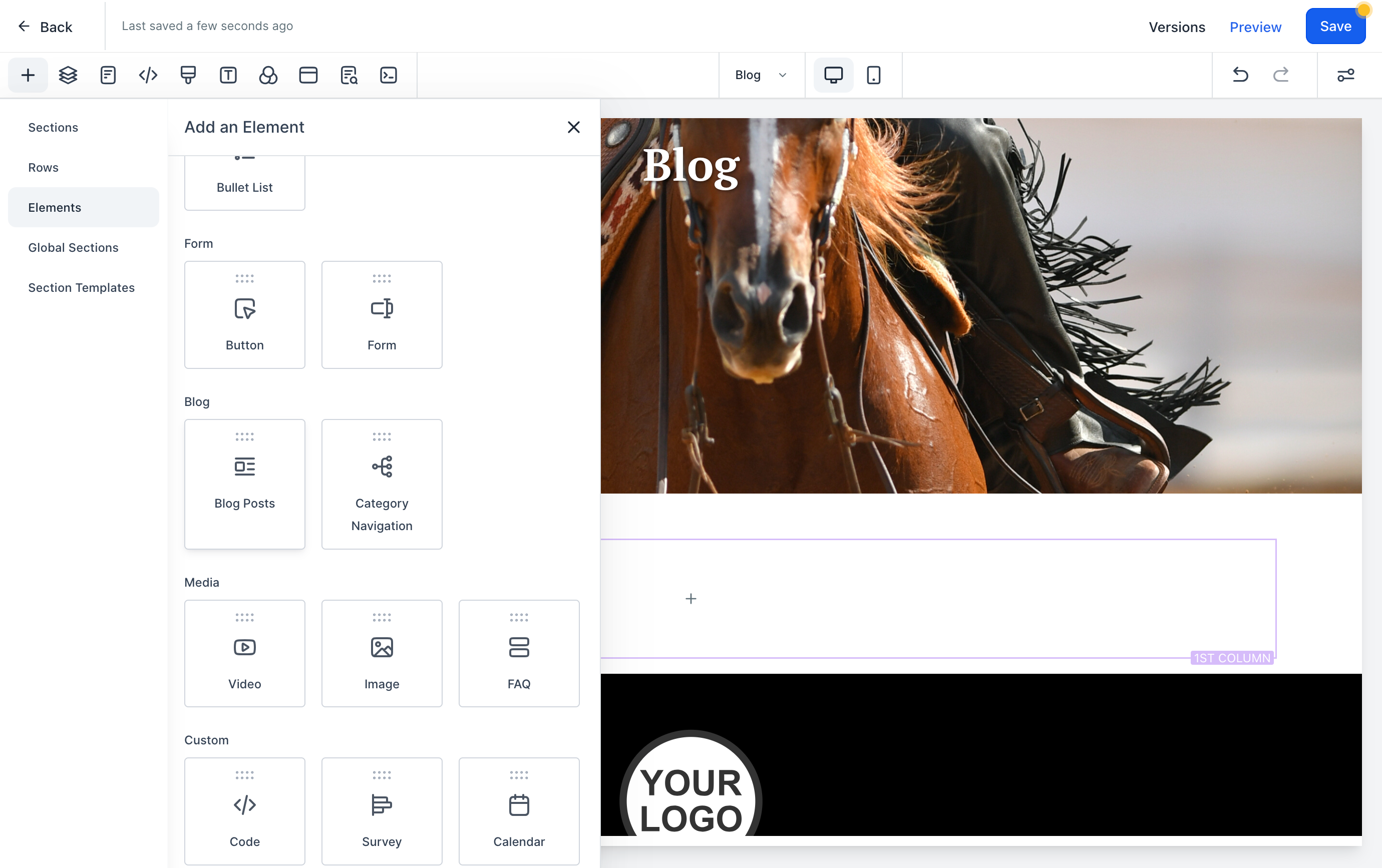Open the custom code brackets toolbar icon

tap(148, 75)
